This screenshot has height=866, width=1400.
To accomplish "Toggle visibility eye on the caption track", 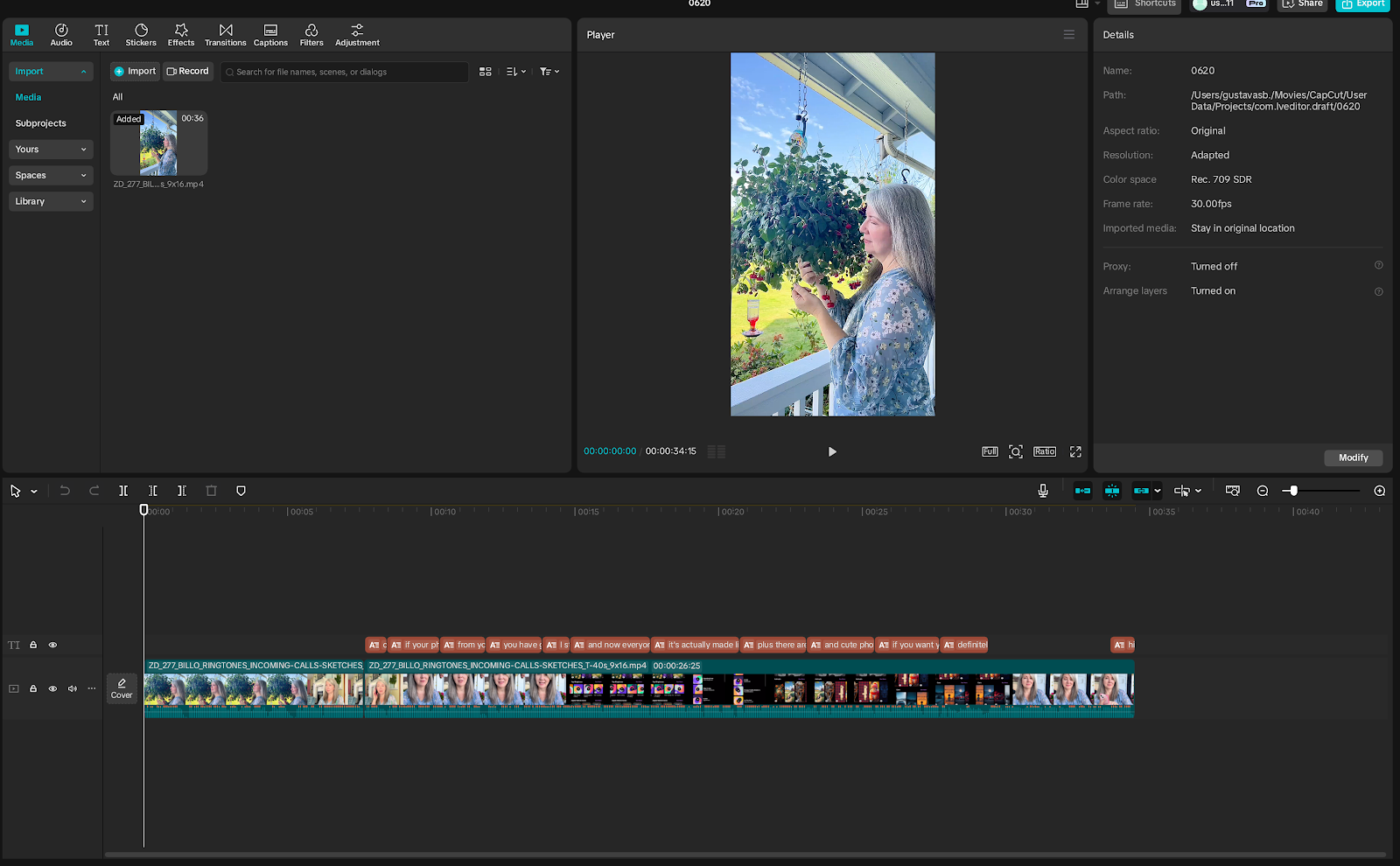I will (52, 645).
